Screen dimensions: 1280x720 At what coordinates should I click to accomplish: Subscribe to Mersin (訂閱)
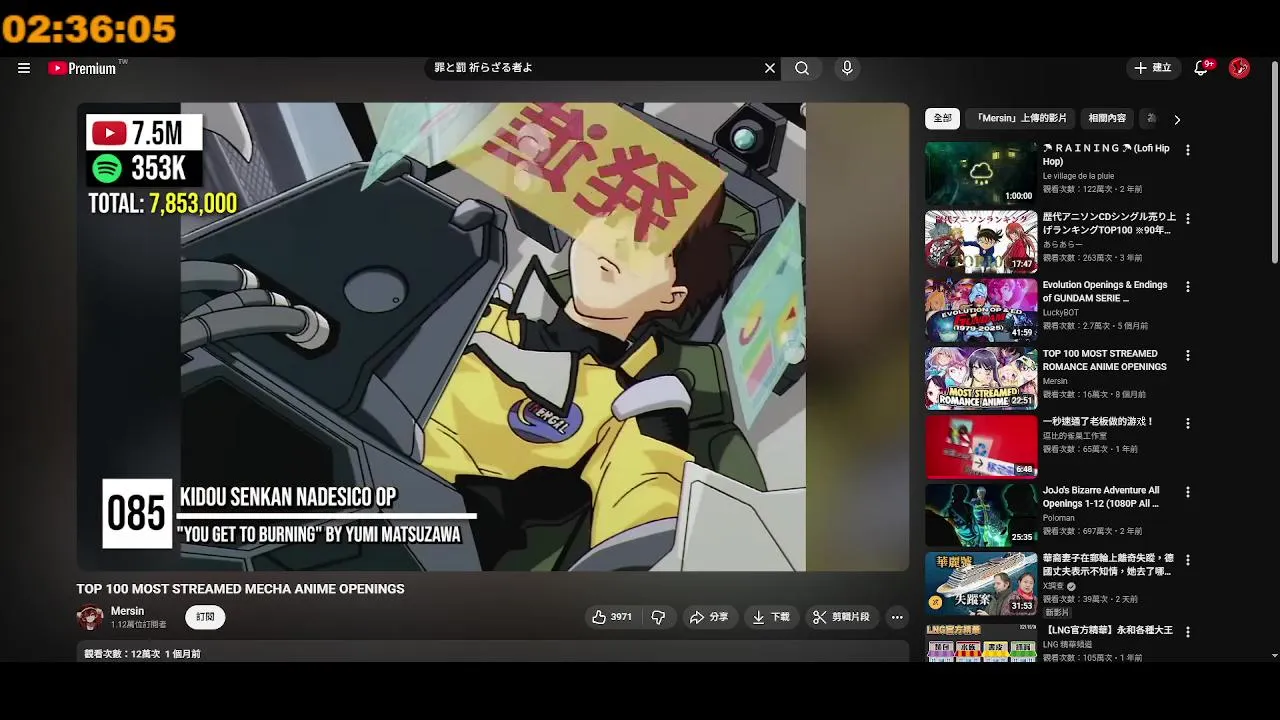pyautogui.click(x=205, y=617)
